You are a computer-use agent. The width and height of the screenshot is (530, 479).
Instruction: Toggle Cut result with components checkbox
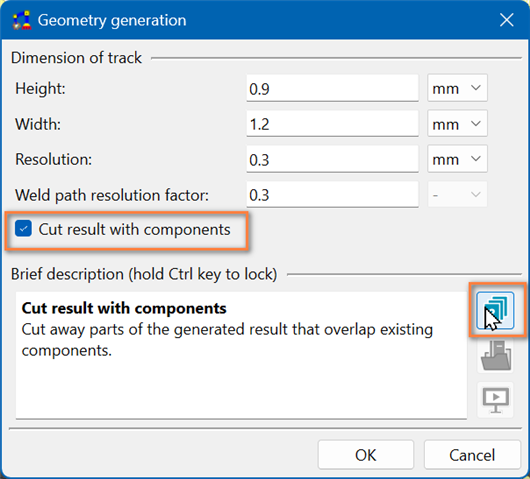click(x=23, y=229)
